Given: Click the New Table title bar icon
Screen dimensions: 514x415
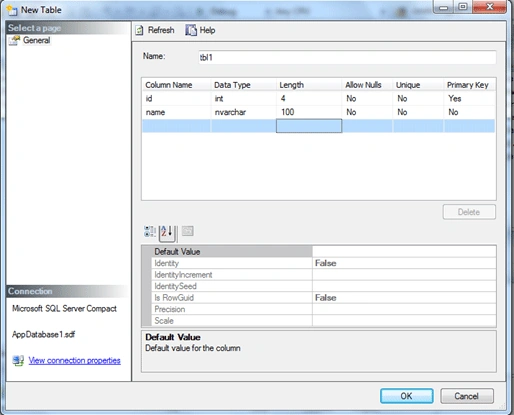Looking at the screenshot, I should (x=12, y=10).
